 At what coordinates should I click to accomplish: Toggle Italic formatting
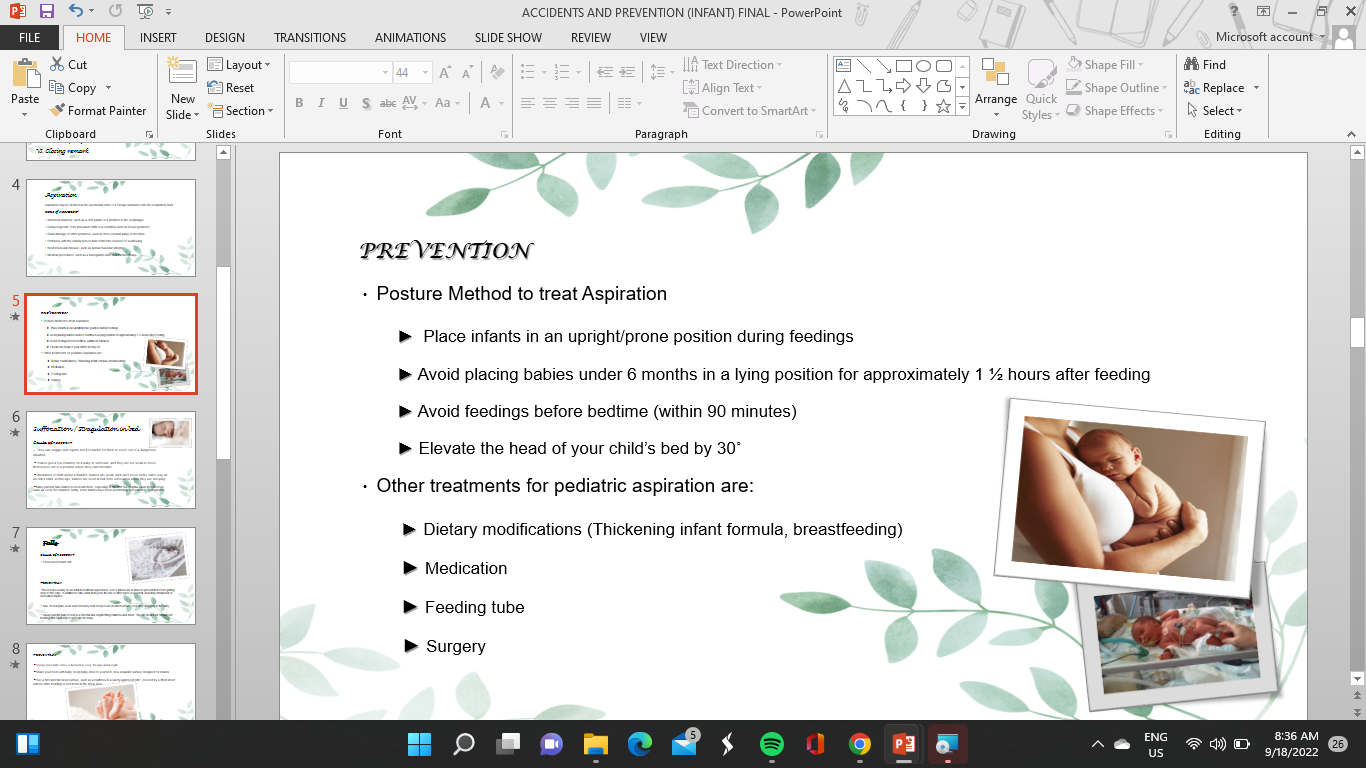(x=321, y=104)
